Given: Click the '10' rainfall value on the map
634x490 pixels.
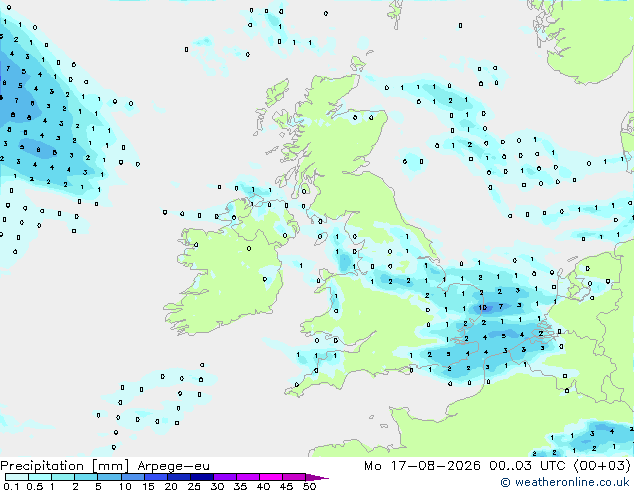Looking at the screenshot, I should 483,308.
